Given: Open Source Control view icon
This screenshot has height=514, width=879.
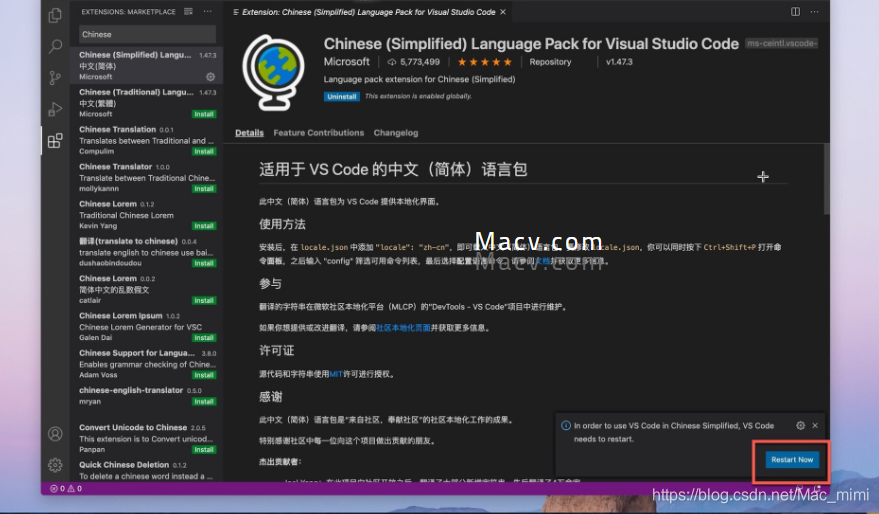Looking at the screenshot, I should click(55, 77).
